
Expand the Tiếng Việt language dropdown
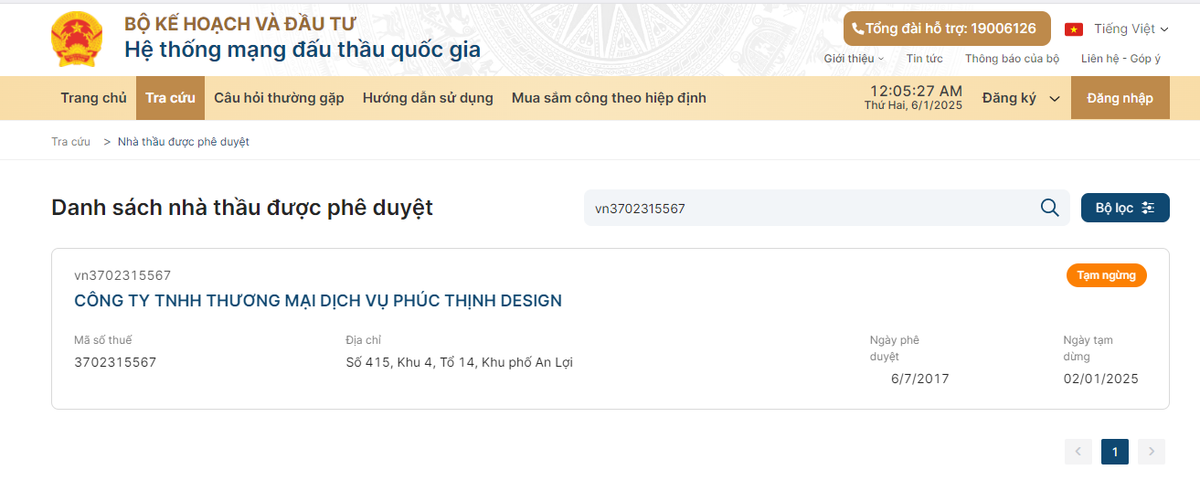coord(1130,29)
